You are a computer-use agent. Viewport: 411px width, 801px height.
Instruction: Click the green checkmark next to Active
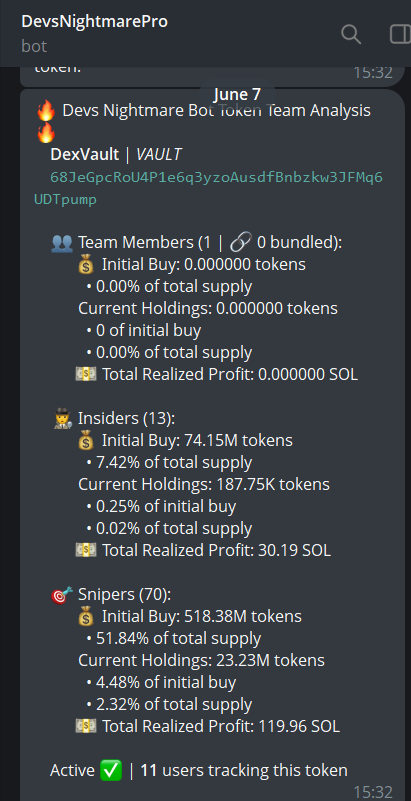point(111,770)
